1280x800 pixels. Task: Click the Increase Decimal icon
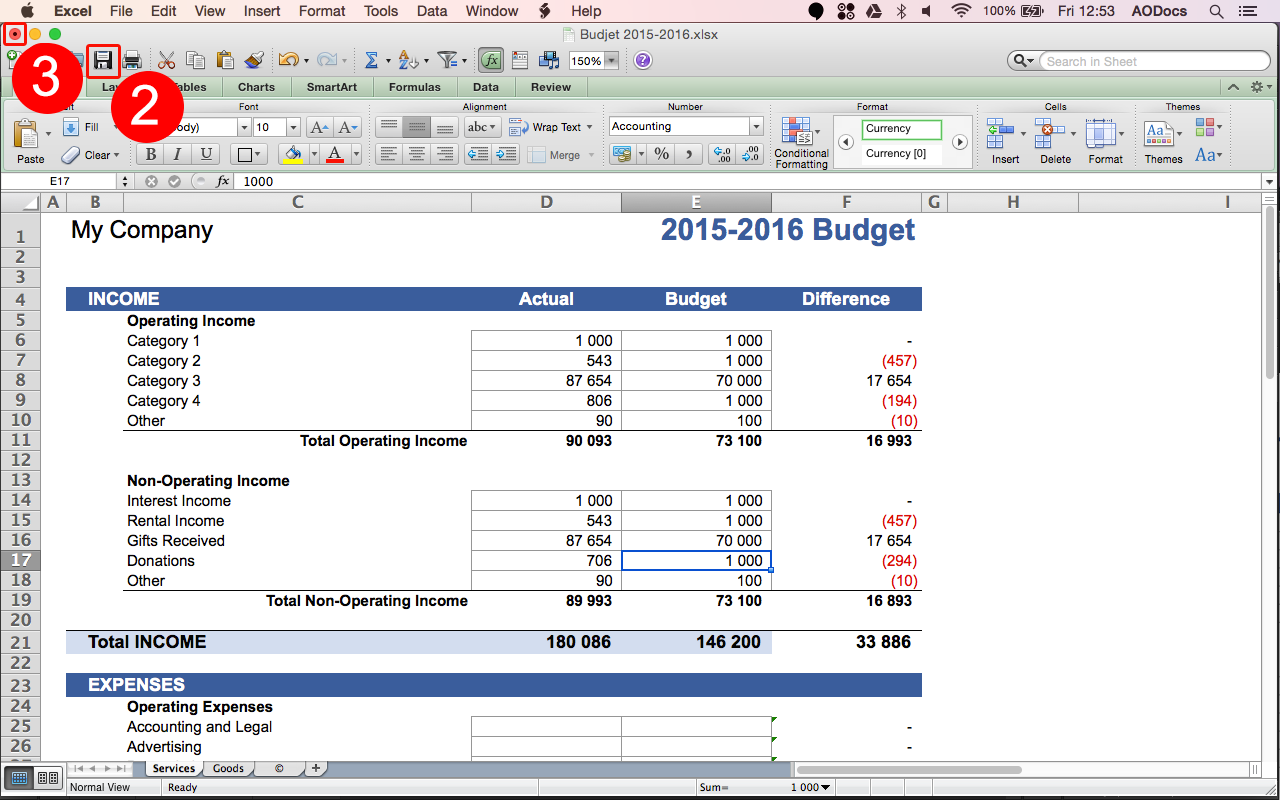[721, 154]
